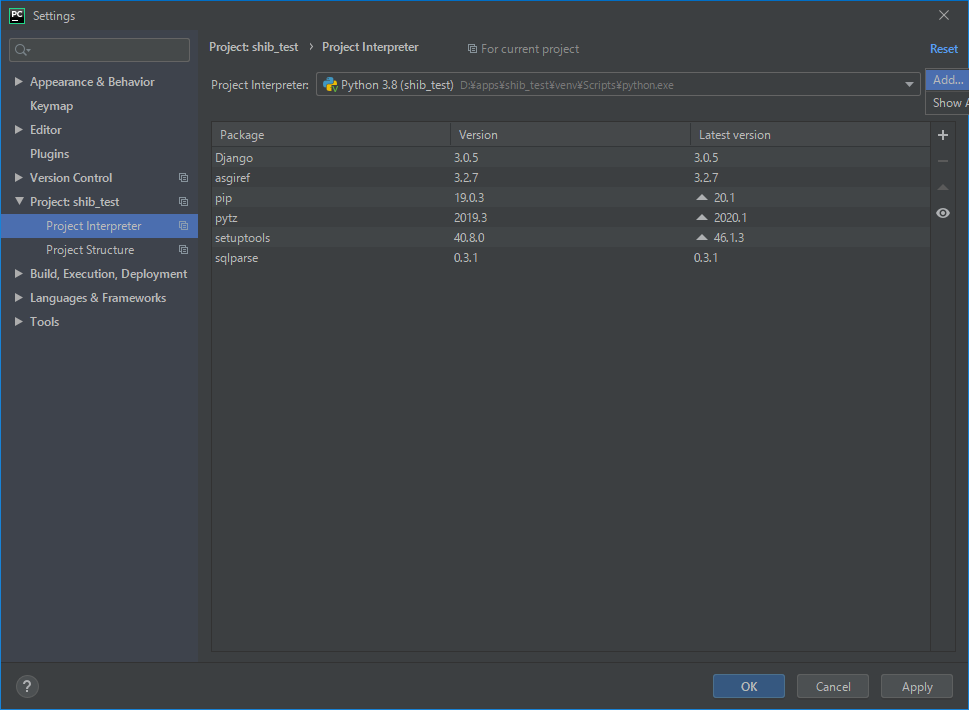The image size is (969, 710).
Task: Click the copy-settings icon beside Version Control
Action: pos(181,177)
